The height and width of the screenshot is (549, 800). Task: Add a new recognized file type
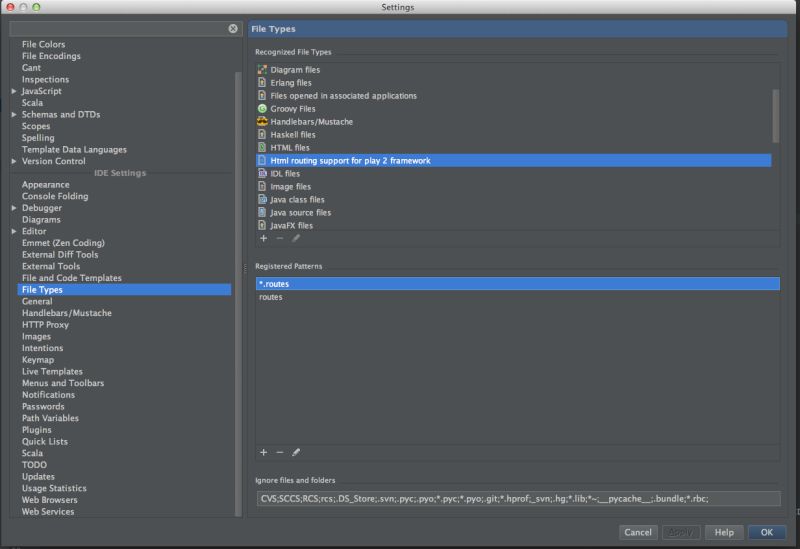(x=264, y=238)
